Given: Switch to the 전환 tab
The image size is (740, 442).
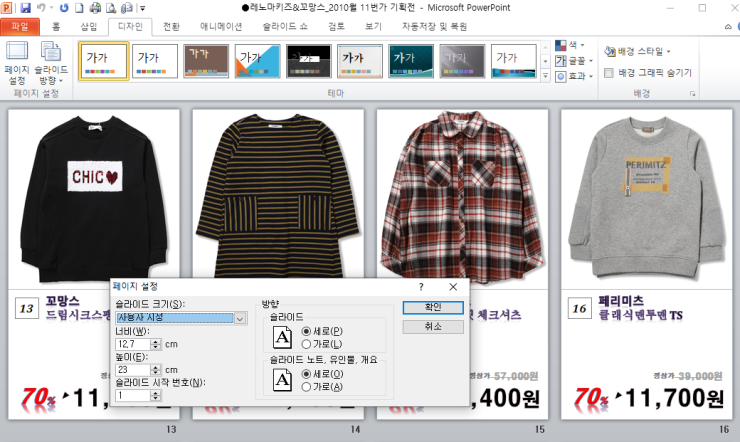Looking at the screenshot, I should pos(171,26).
